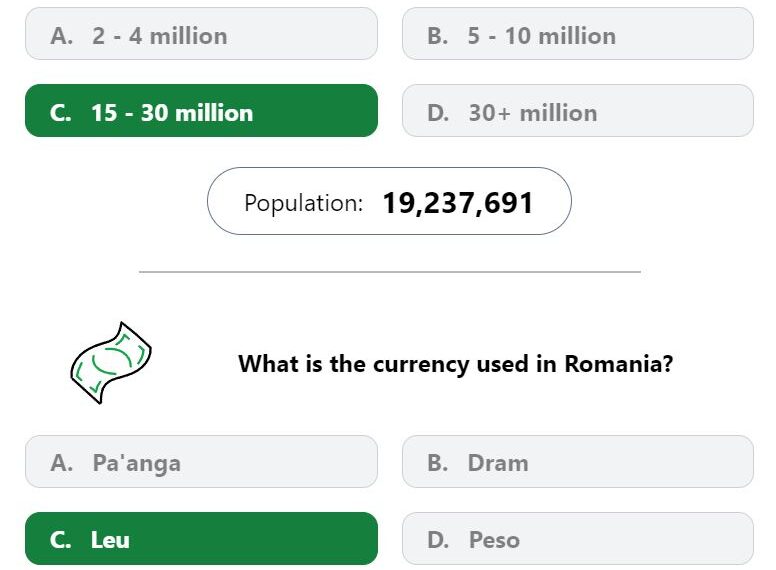Screen dimensions: 776x570
Task: Click the green highlighted "Leu" answer
Action: (201, 538)
